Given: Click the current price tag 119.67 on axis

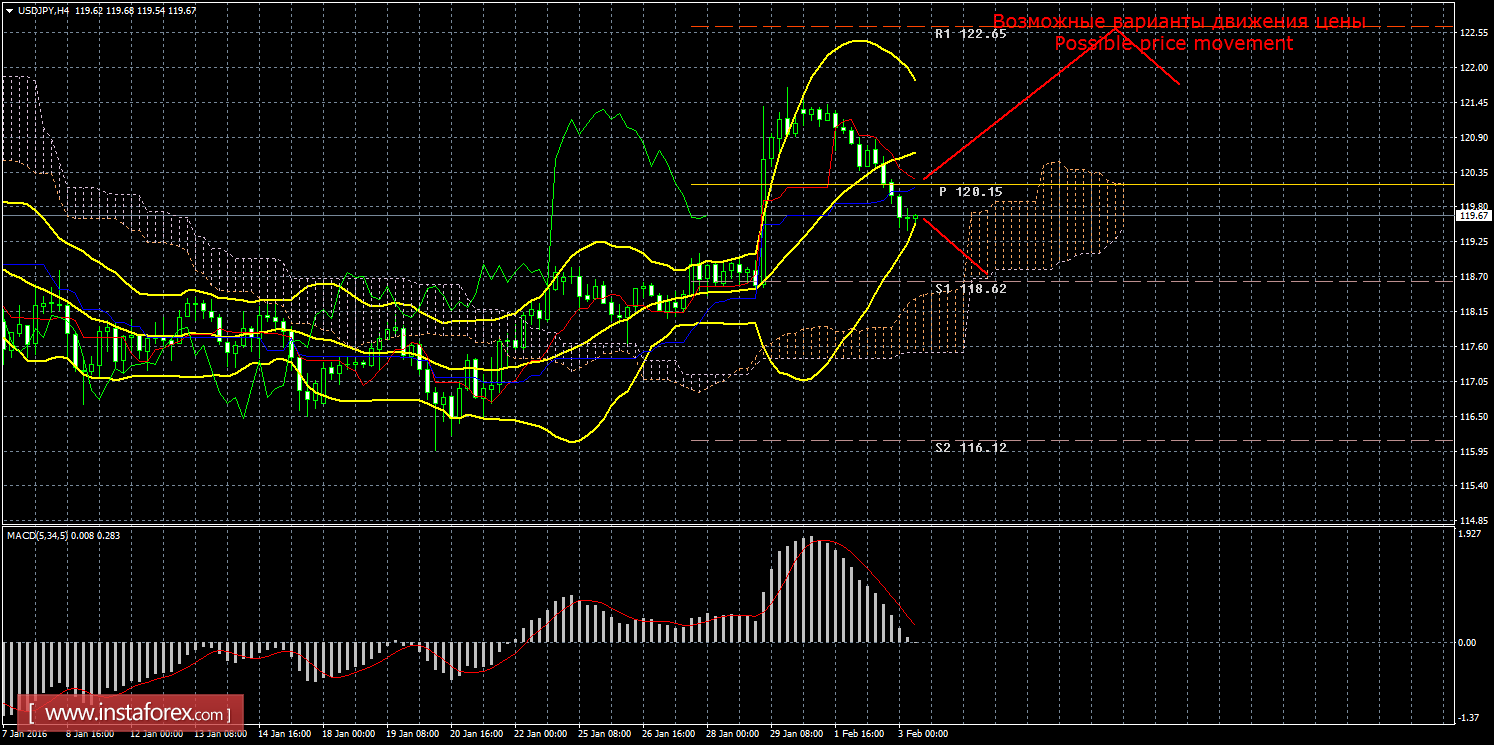Looking at the screenshot, I should (x=1472, y=215).
